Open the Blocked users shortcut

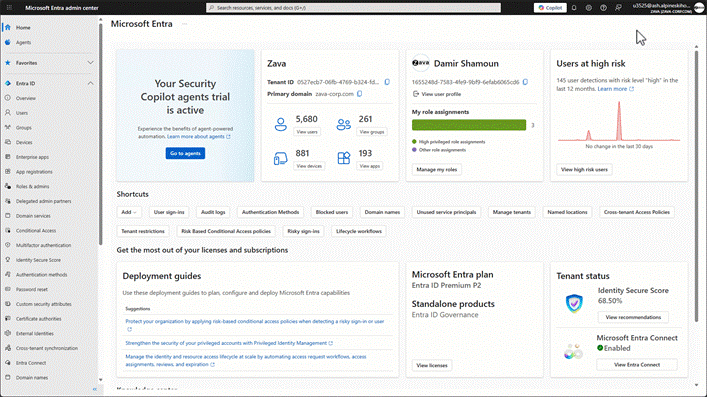pos(332,212)
